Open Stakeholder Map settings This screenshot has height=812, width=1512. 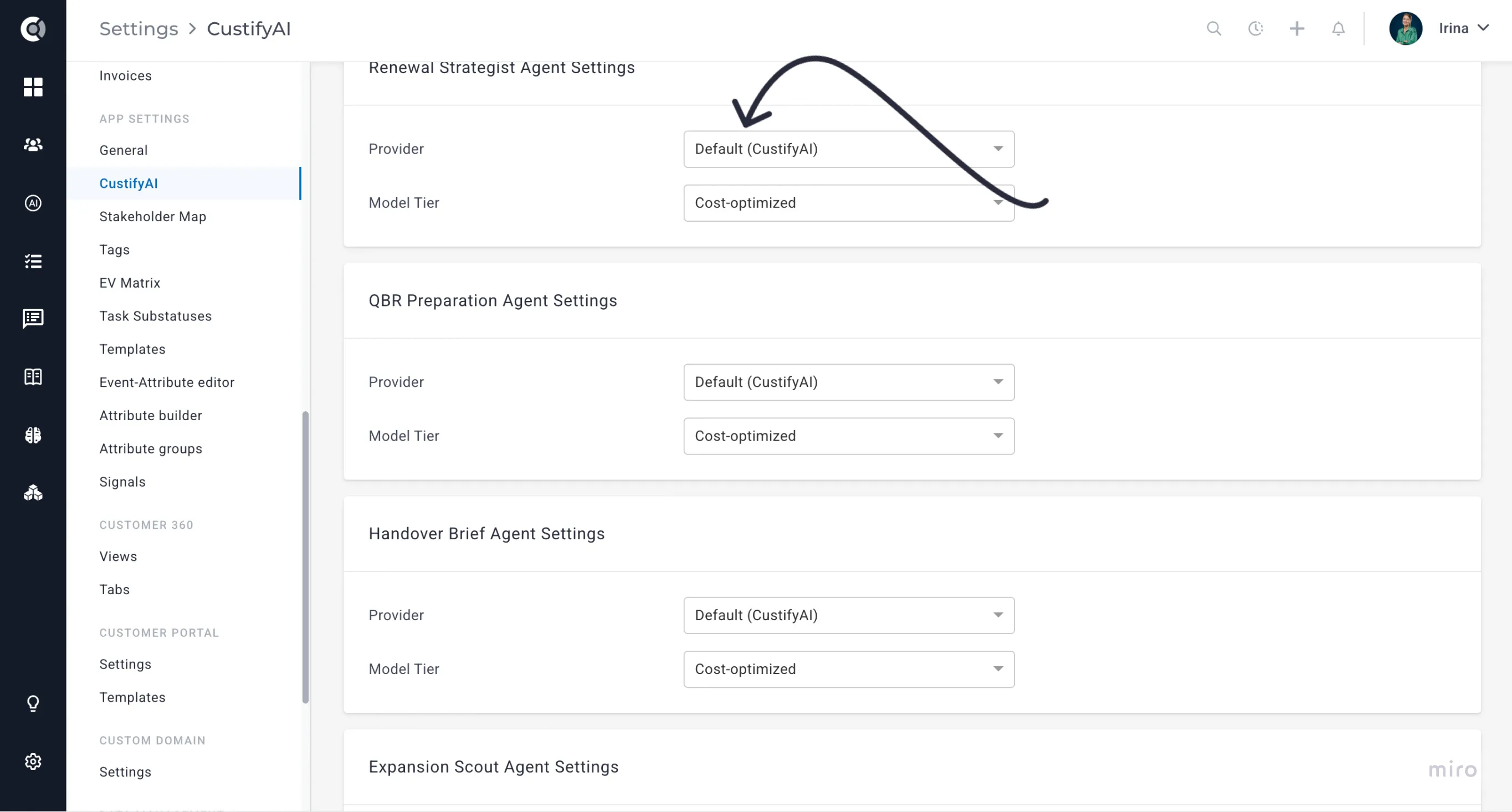tap(152, 217)
